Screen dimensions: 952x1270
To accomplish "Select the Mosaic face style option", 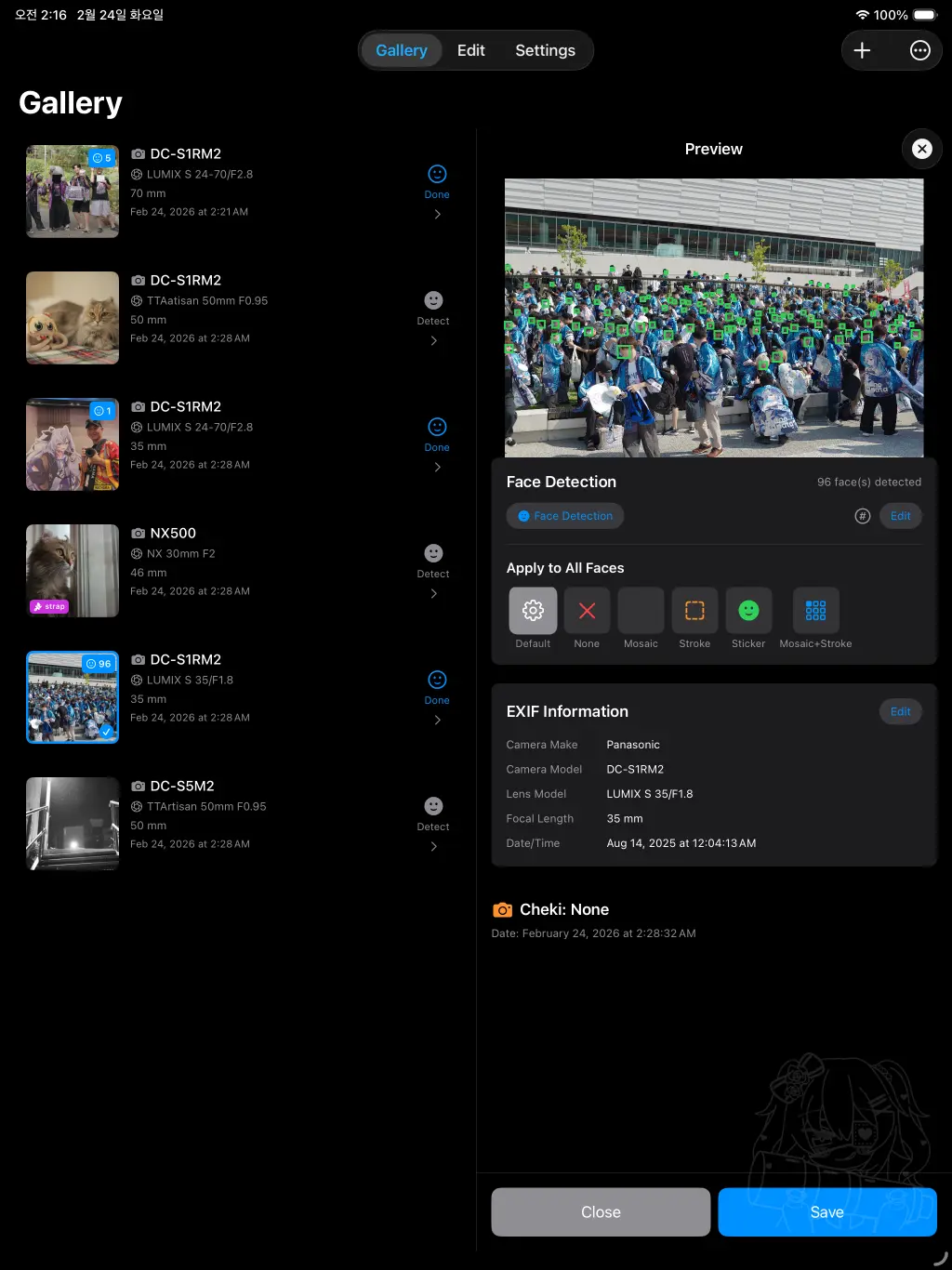I will click(x=641, y=611).
